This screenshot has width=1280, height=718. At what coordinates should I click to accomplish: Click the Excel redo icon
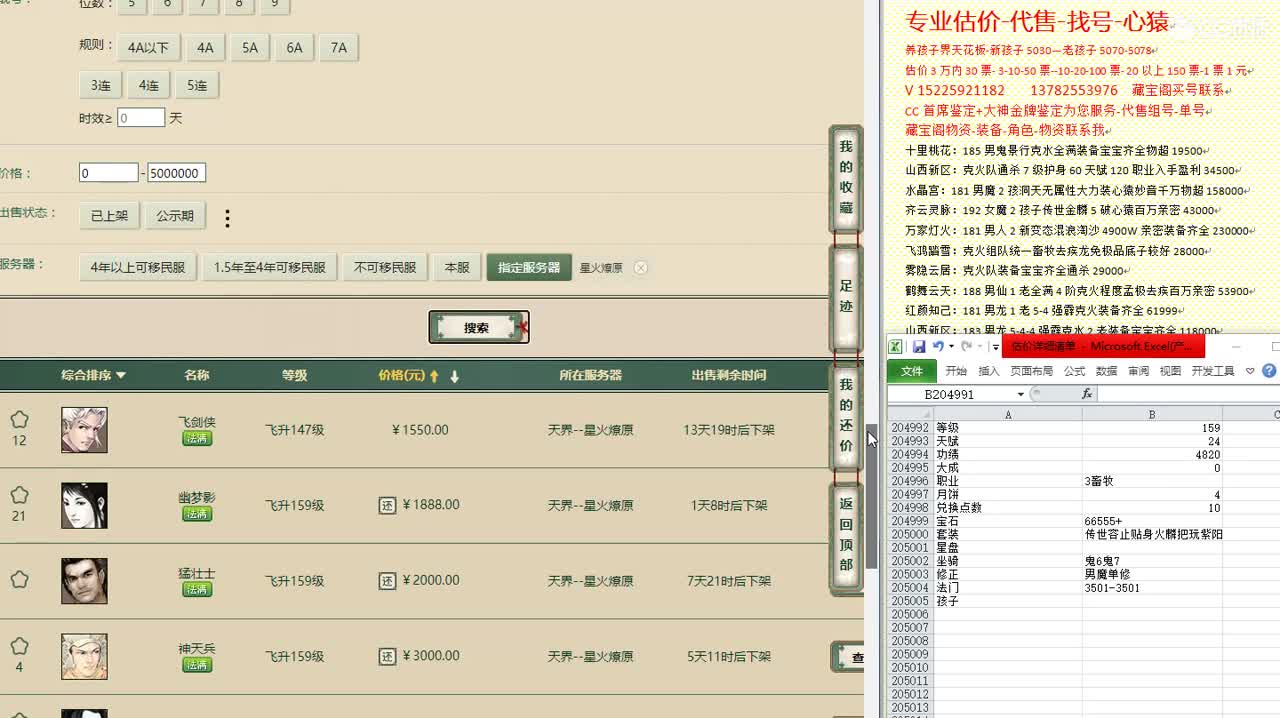966,346
